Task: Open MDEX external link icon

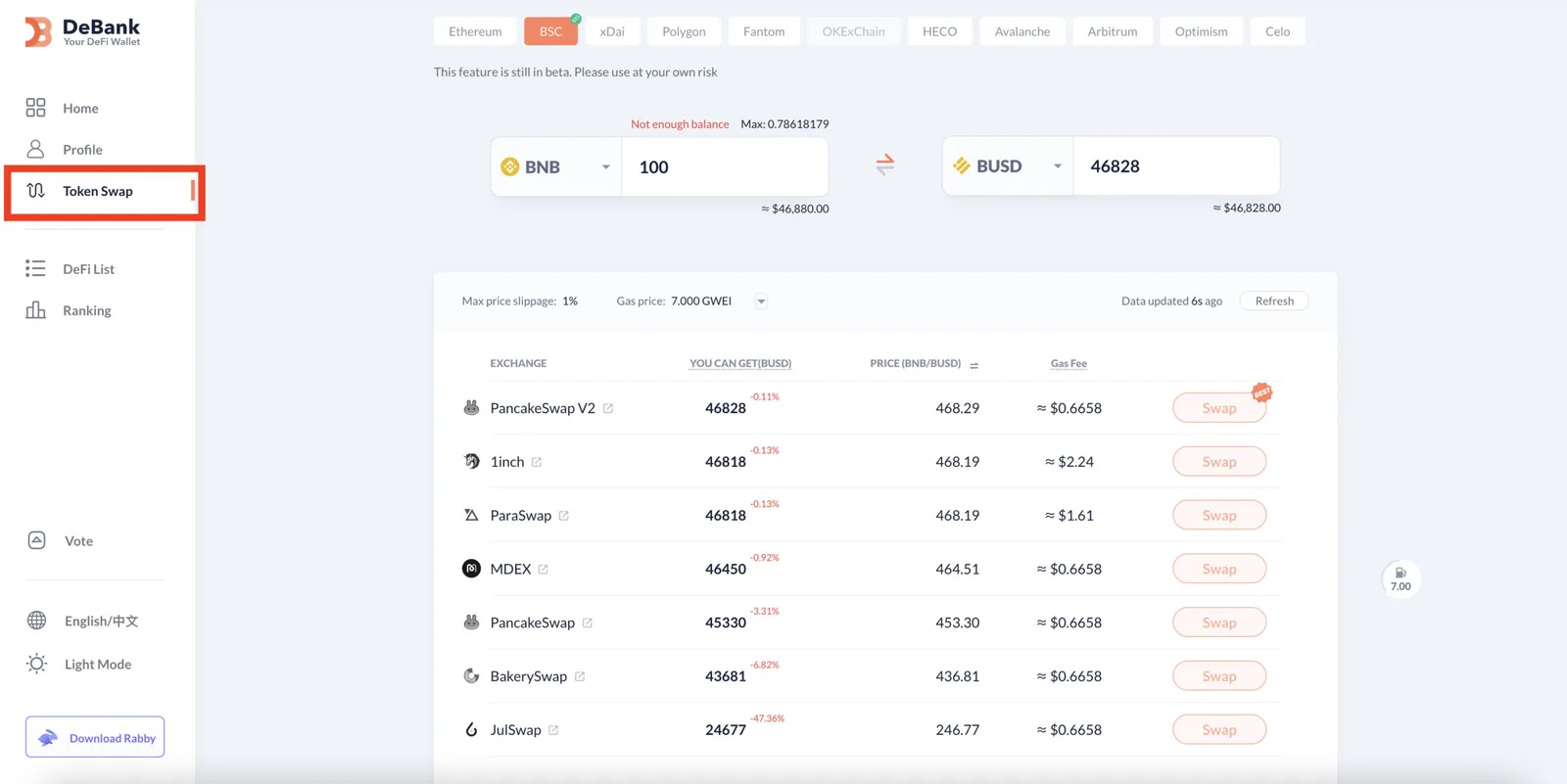Action: click(x=544, y=570)
